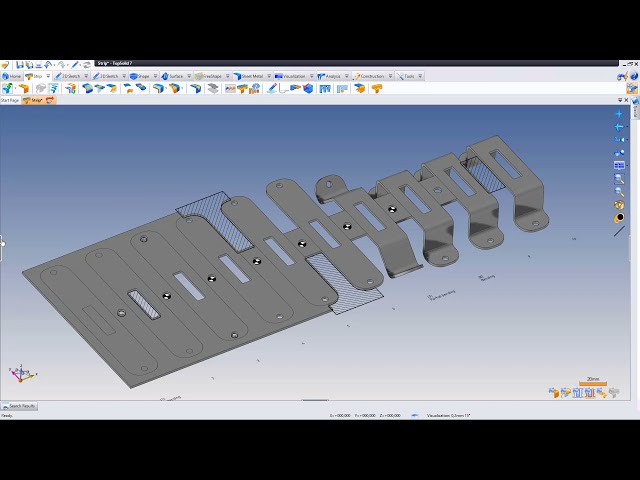Open the Tools tab dropdown arrow
Image resolution: width=640 pixels, height=480 pixels.
[x=420, y=76]
